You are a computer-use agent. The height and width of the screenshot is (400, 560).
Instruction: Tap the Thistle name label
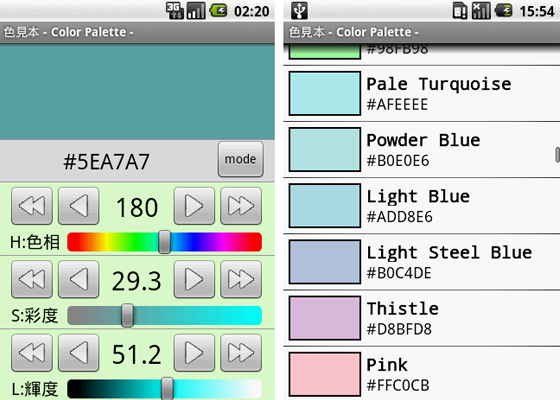[402, 309]
